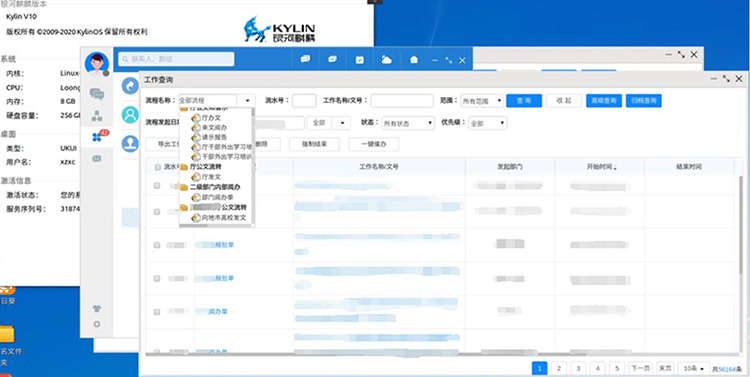Go to page 5 in pagination
The image size is (750, 377).
point(617,368)
